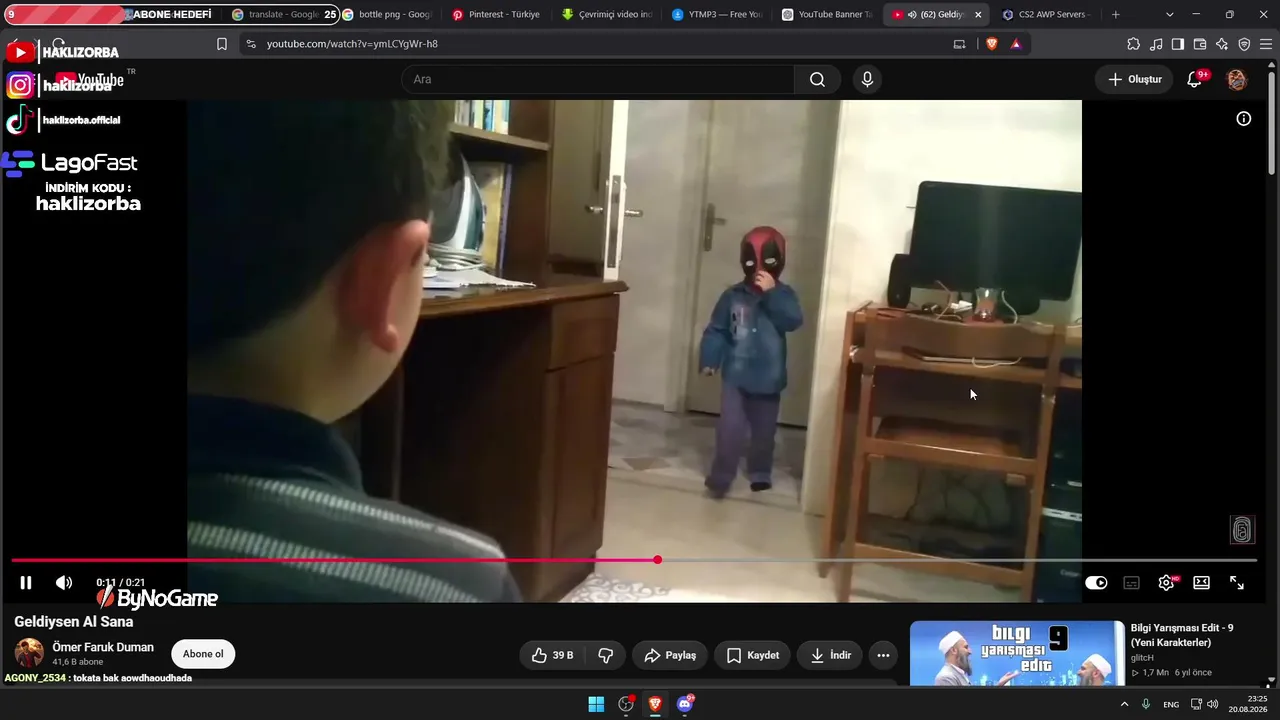Open the video settings gear
Screen dimensions: 1280x720
tap(1166, 583)
